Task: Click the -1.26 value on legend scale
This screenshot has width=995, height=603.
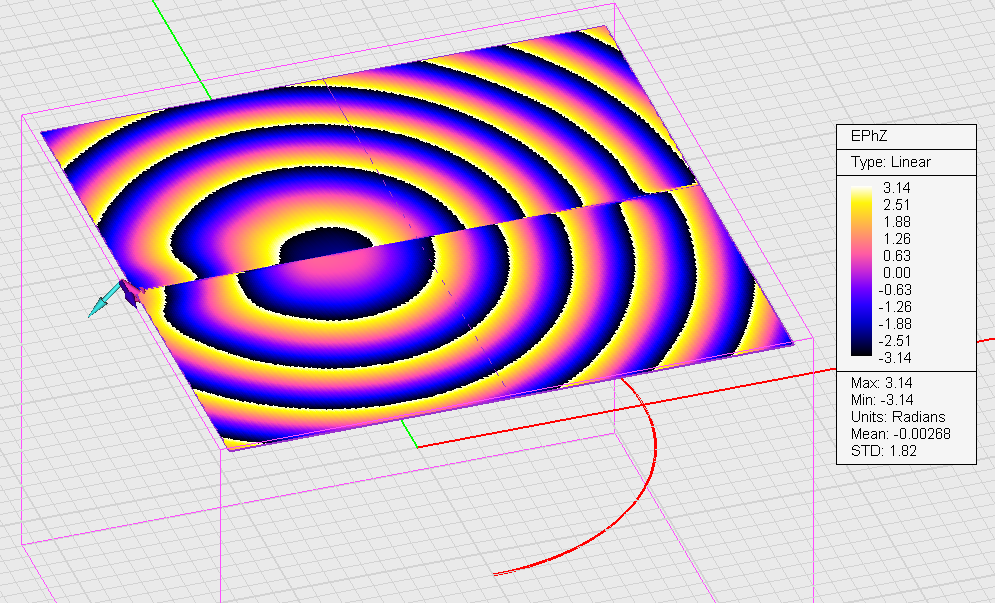Action: (x=895, y=306)
